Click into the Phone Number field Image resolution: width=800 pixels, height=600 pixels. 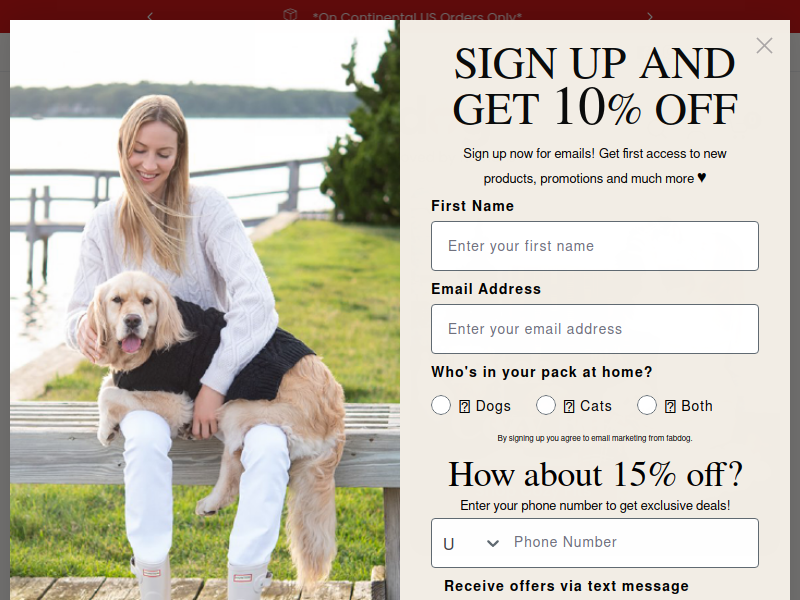(633, 542)
